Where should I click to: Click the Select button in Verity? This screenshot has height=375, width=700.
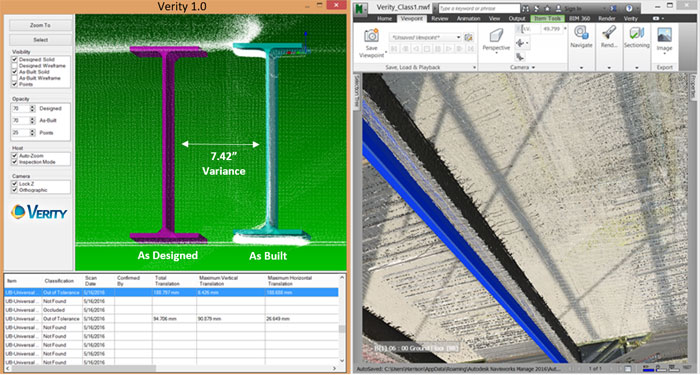pyautogui.click(x=40, y=40)
